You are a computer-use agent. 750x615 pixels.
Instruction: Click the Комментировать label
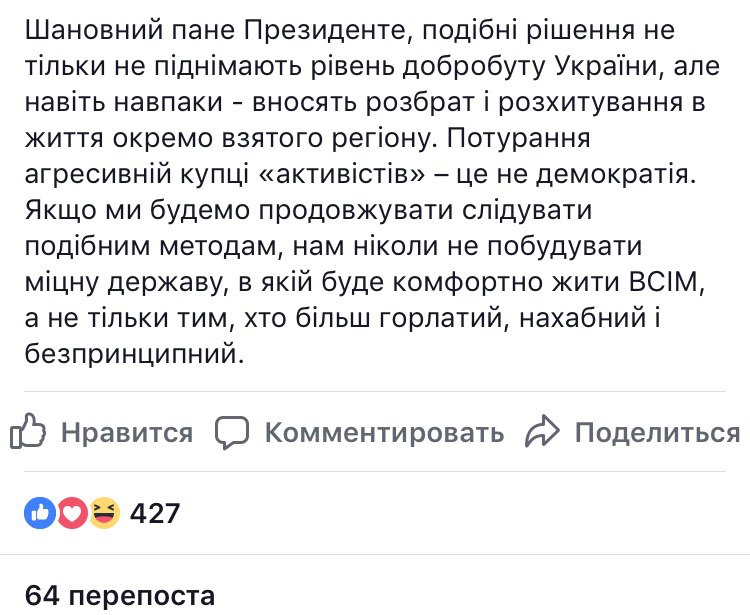click(385, 432)
